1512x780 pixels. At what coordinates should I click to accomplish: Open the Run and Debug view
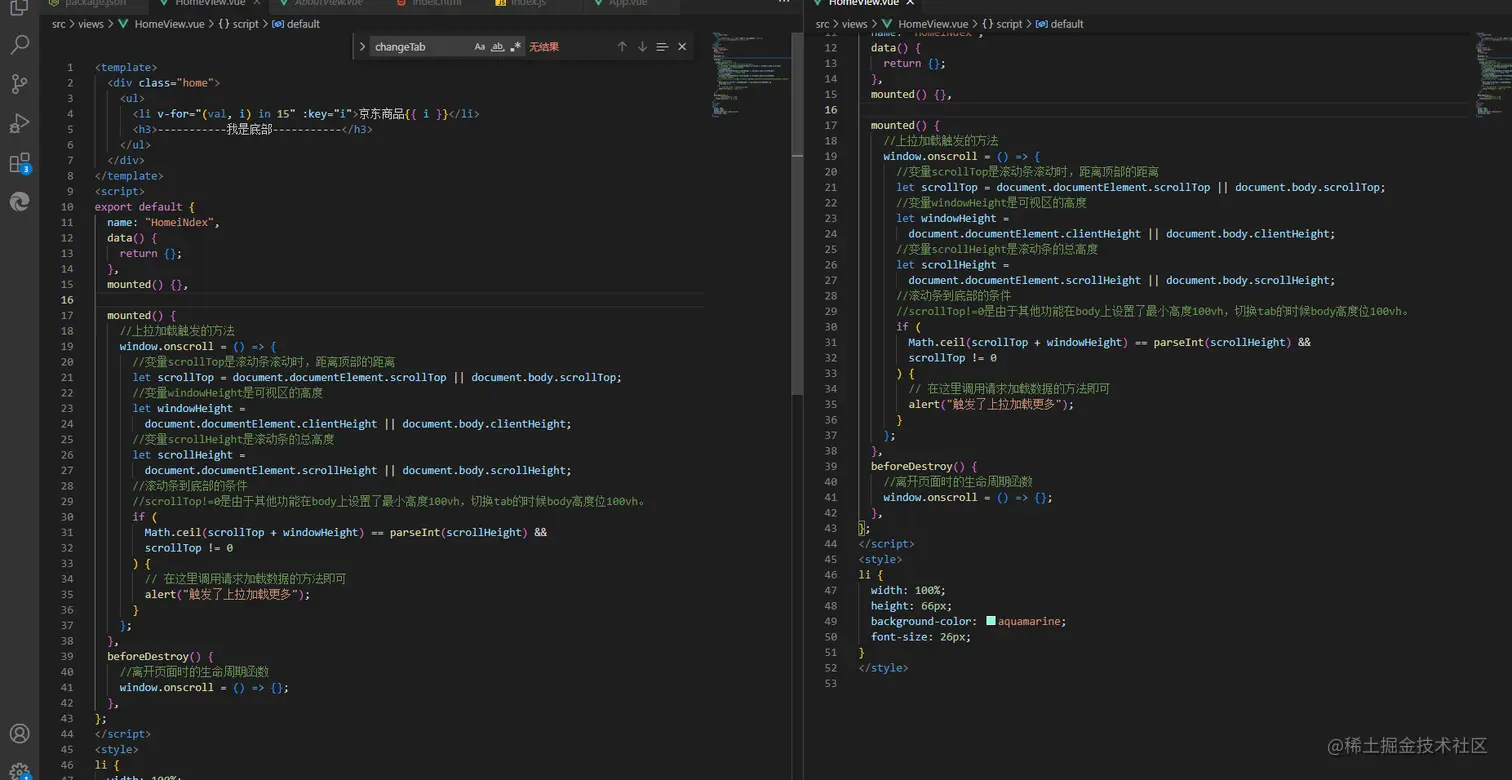pos(19,123)
